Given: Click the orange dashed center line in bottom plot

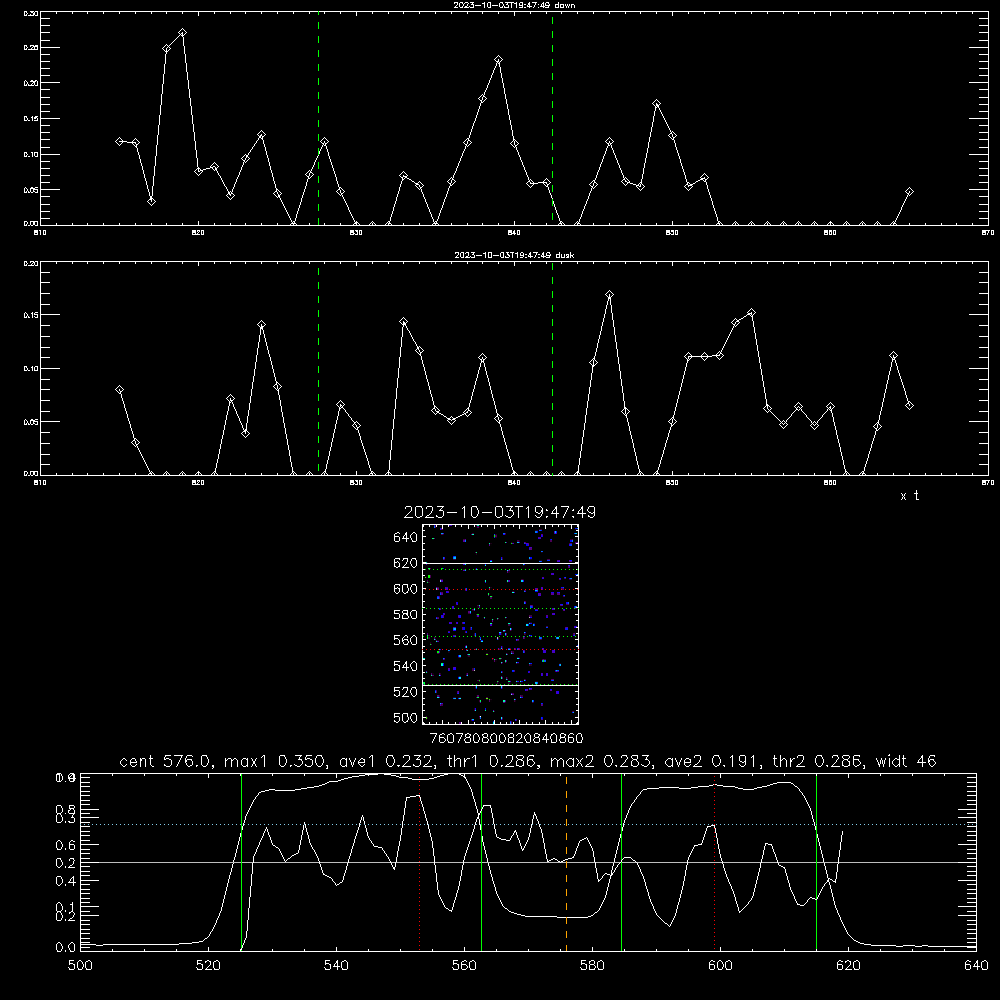Looking at the screenshot, I should pyautogui.click(x=566, y=861).
